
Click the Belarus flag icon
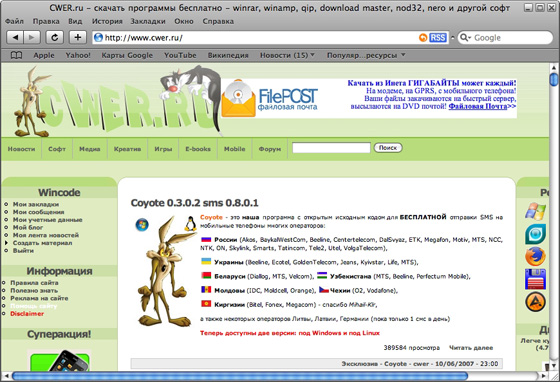point(206,276)
